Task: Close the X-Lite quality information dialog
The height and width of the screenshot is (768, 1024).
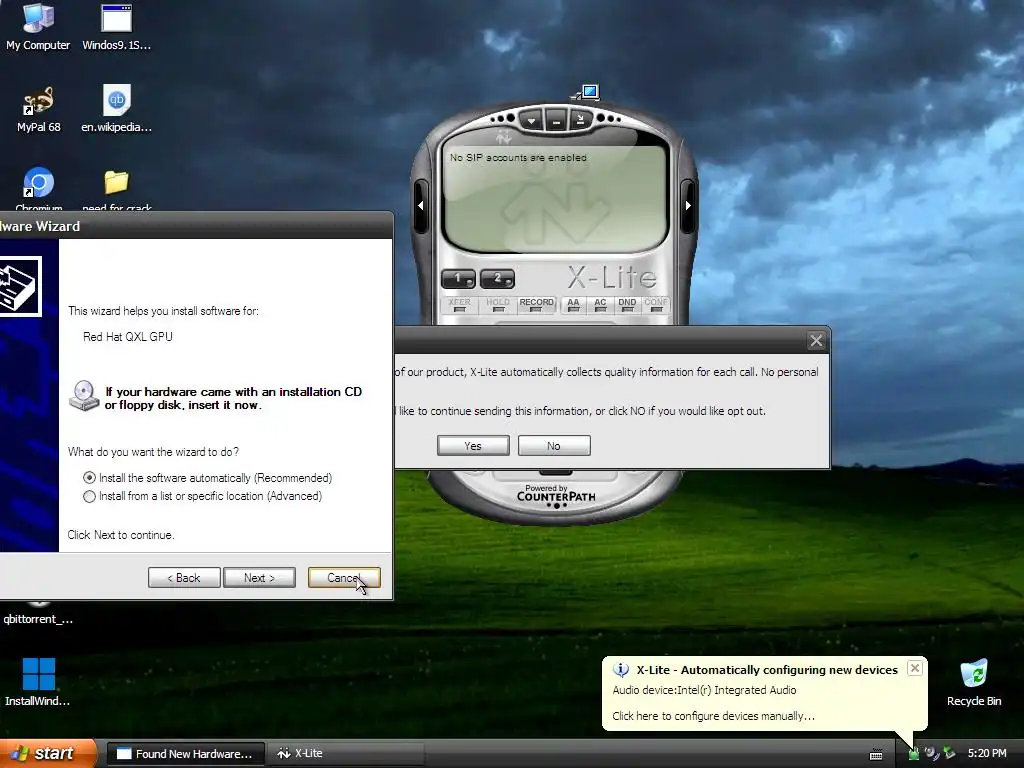Action: (x=816, y=340)
